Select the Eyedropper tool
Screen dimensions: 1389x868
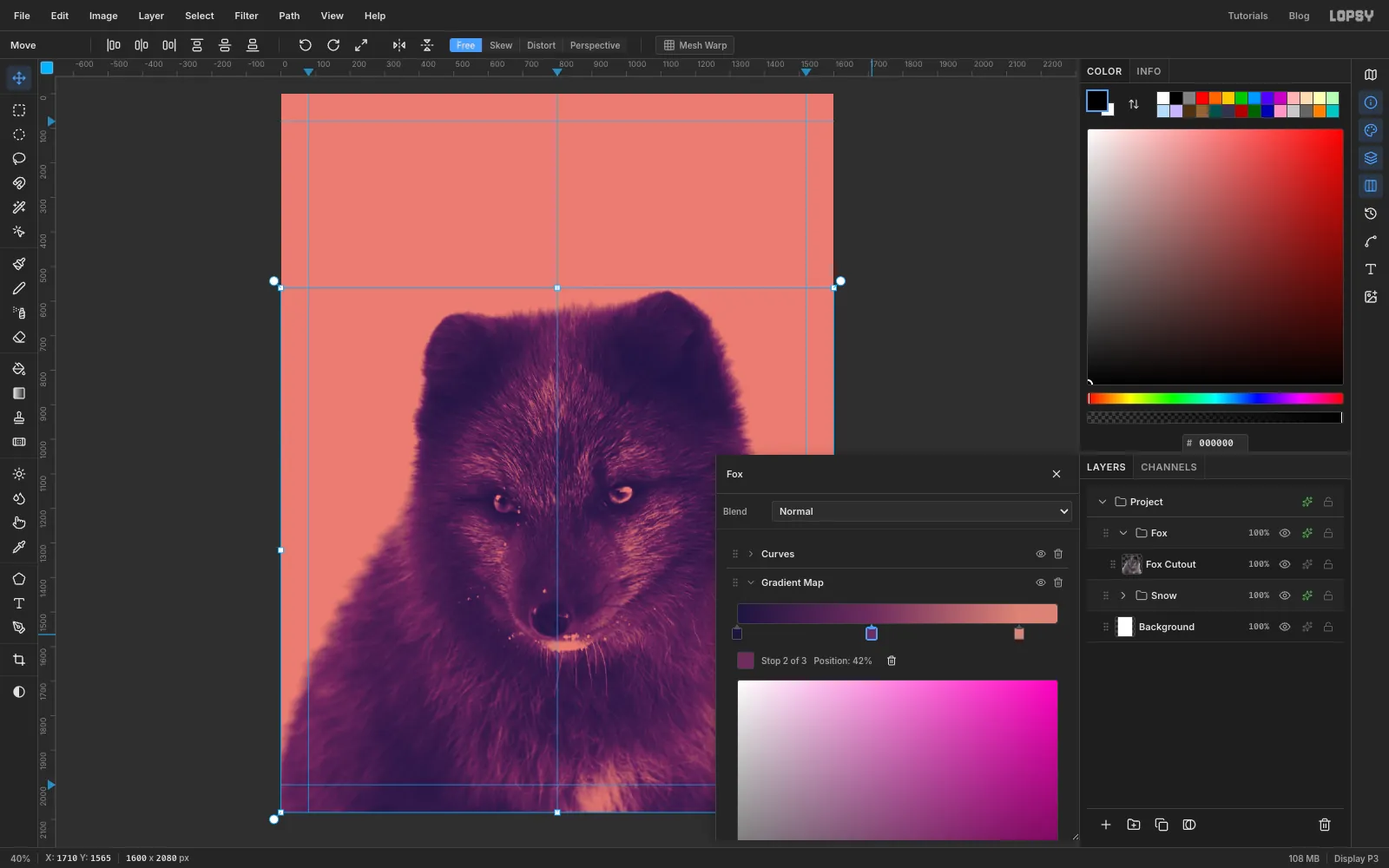(x=19, y=548)
